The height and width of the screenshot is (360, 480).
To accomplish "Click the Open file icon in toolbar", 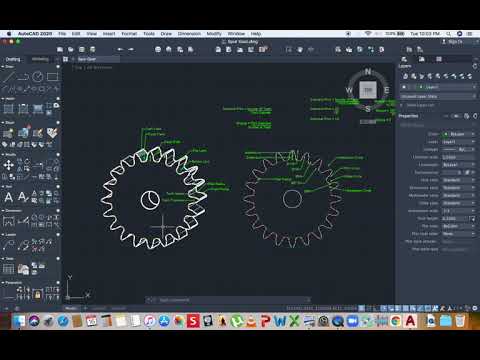I will click(71, 49).
